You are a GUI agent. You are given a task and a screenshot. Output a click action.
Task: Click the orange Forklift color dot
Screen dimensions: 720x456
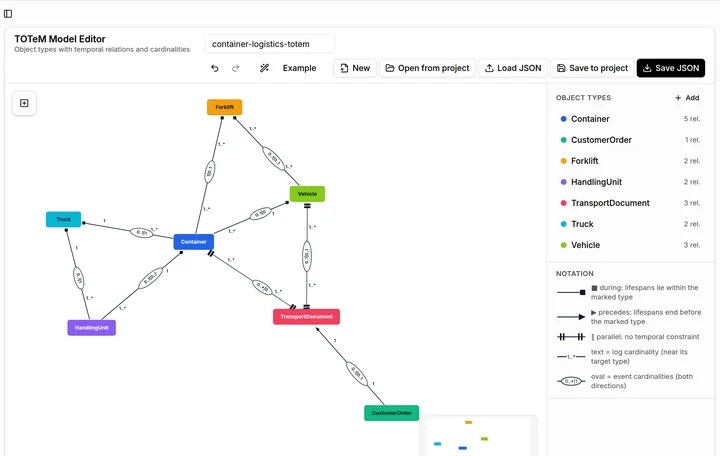tap(563, 161)
